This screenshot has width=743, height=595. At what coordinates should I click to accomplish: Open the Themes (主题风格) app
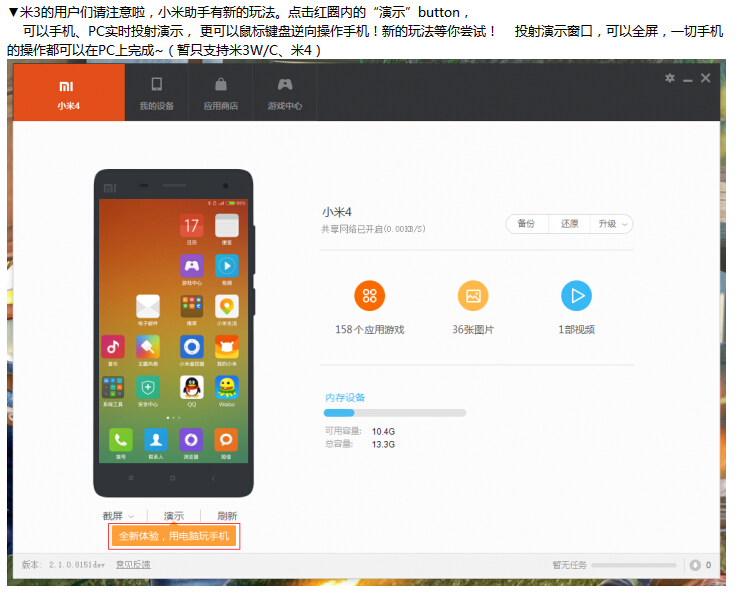pyautogui.click(x=148, y=347)
